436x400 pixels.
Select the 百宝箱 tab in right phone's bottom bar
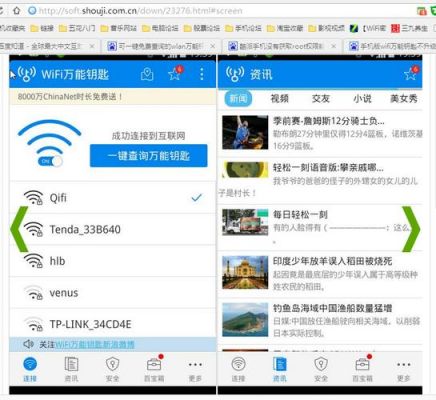click(362, 369)
